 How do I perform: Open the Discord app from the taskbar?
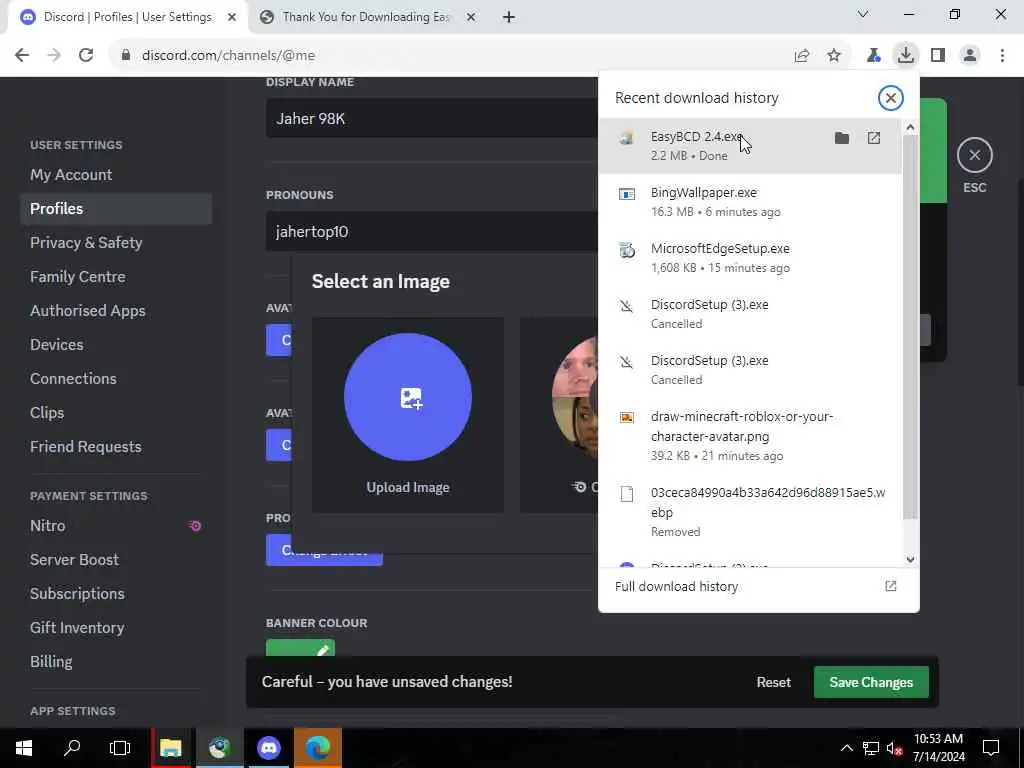pyautogui.click(x=268, y=748)
